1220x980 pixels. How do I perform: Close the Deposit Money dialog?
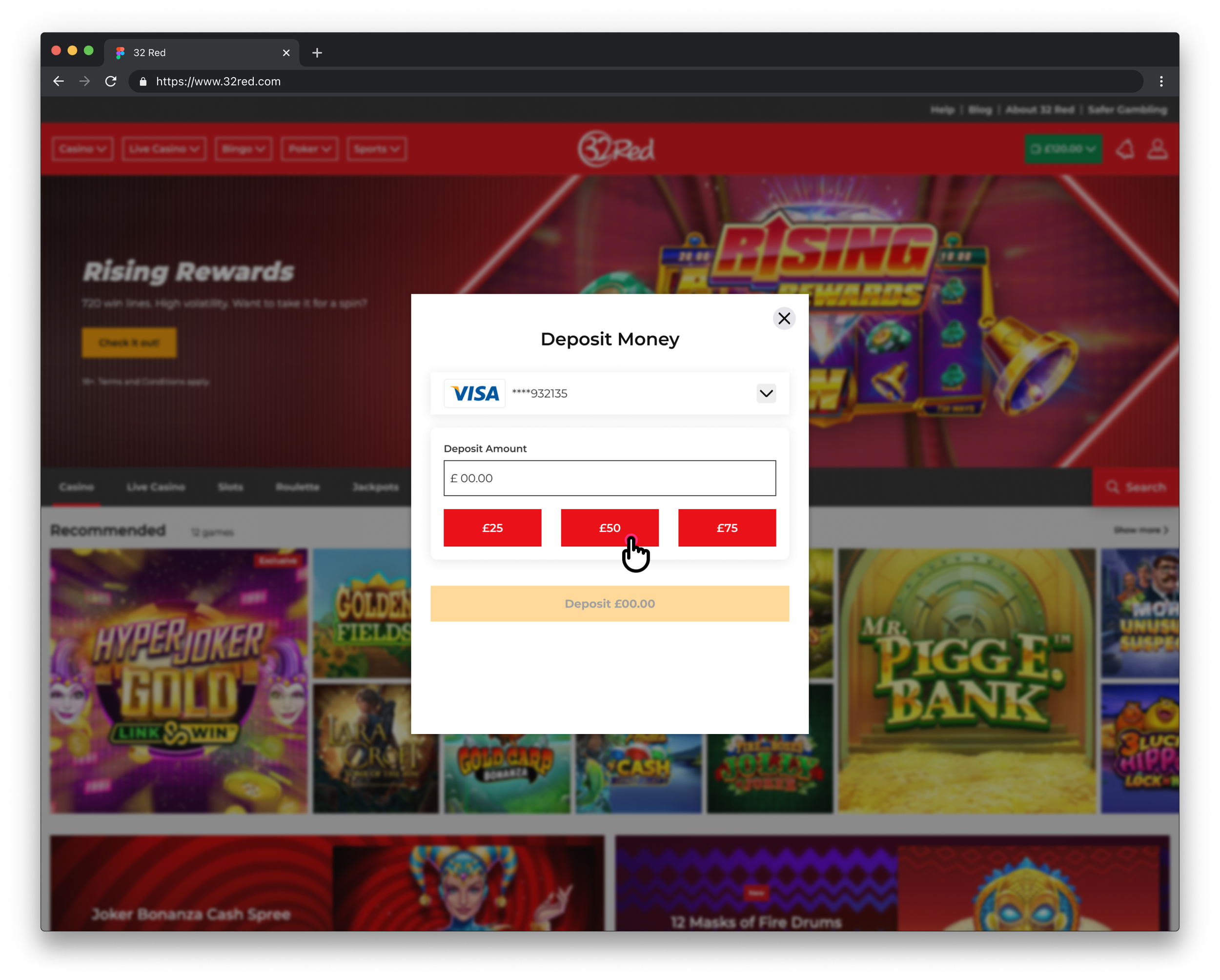pyautogui.click(x=784, y=319)
